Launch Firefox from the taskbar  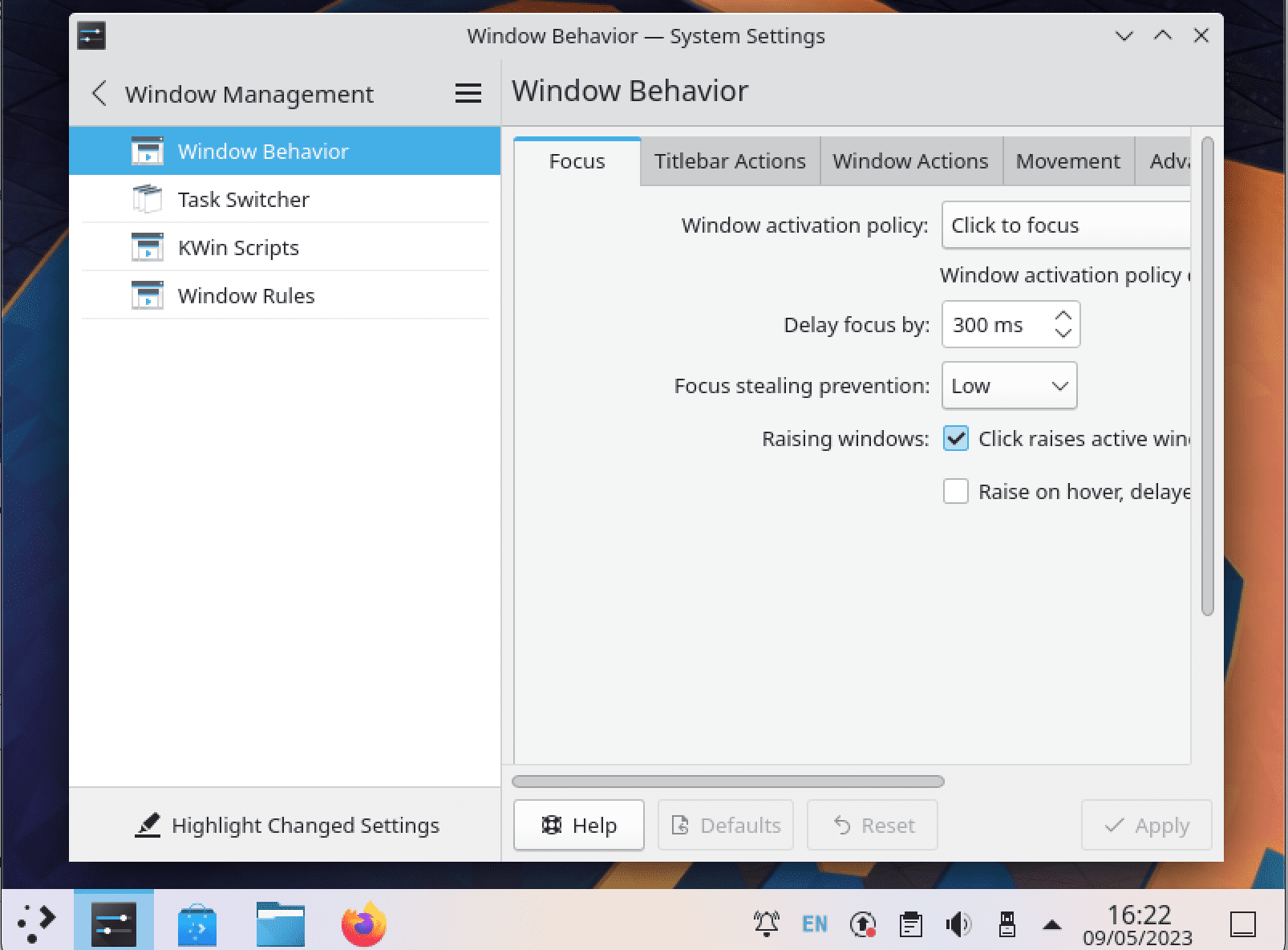point(364,924)
